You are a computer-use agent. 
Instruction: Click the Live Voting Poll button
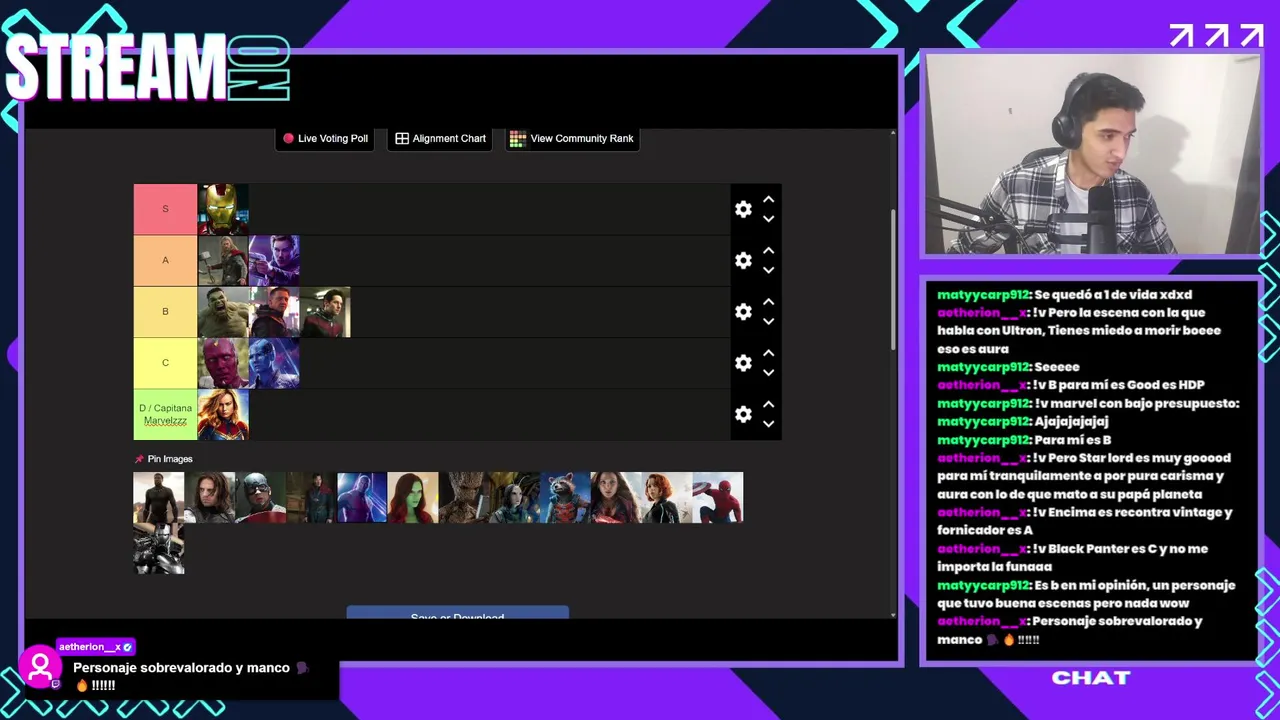[x=325, y=139]
